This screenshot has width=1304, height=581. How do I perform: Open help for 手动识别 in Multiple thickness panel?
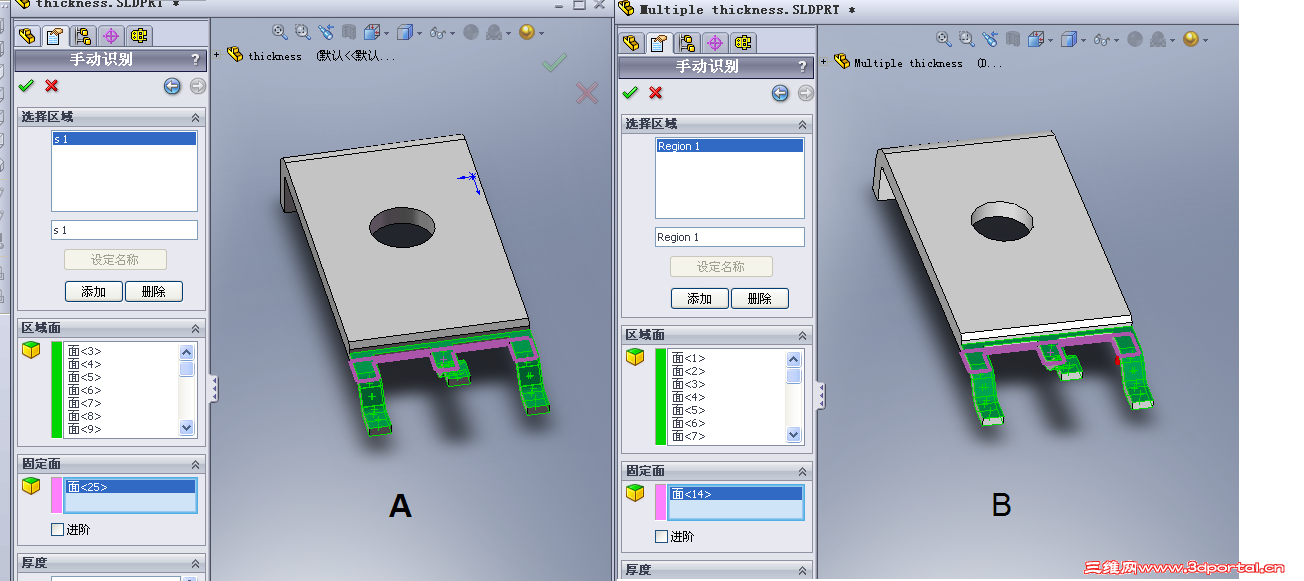[x=803, y=67]
